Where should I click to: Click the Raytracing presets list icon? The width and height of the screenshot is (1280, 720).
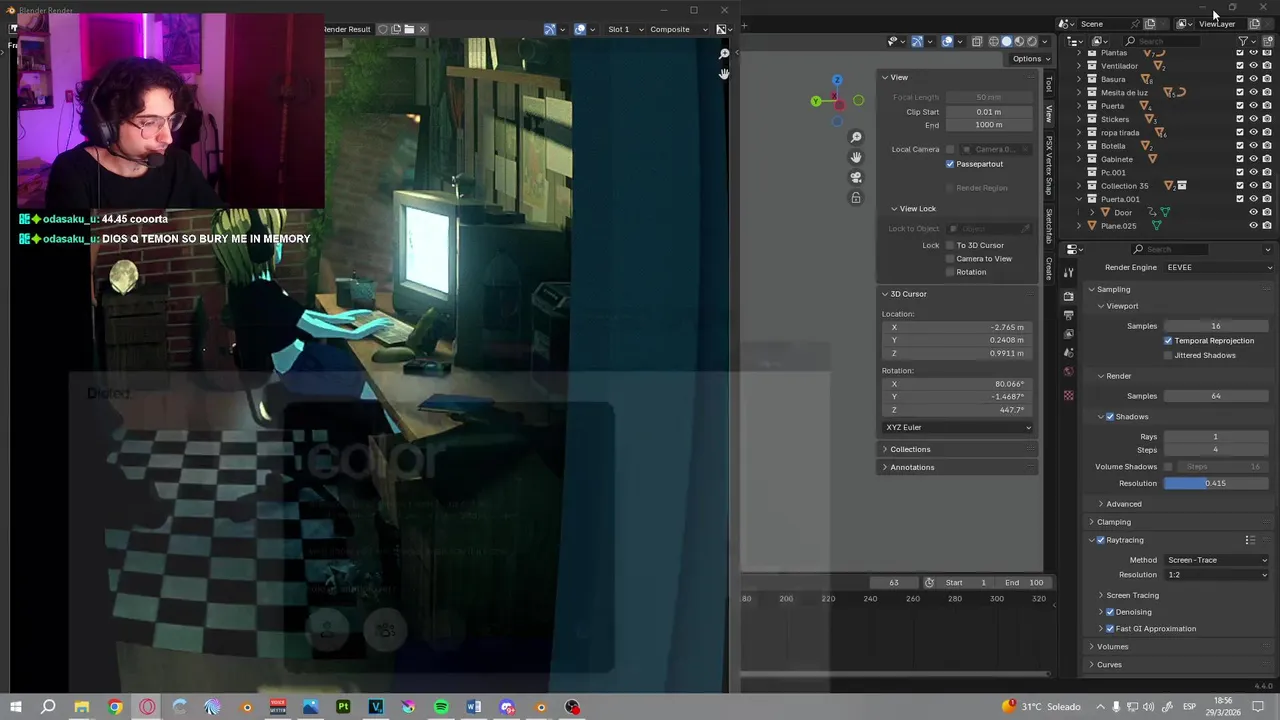tap(1249, 540)
